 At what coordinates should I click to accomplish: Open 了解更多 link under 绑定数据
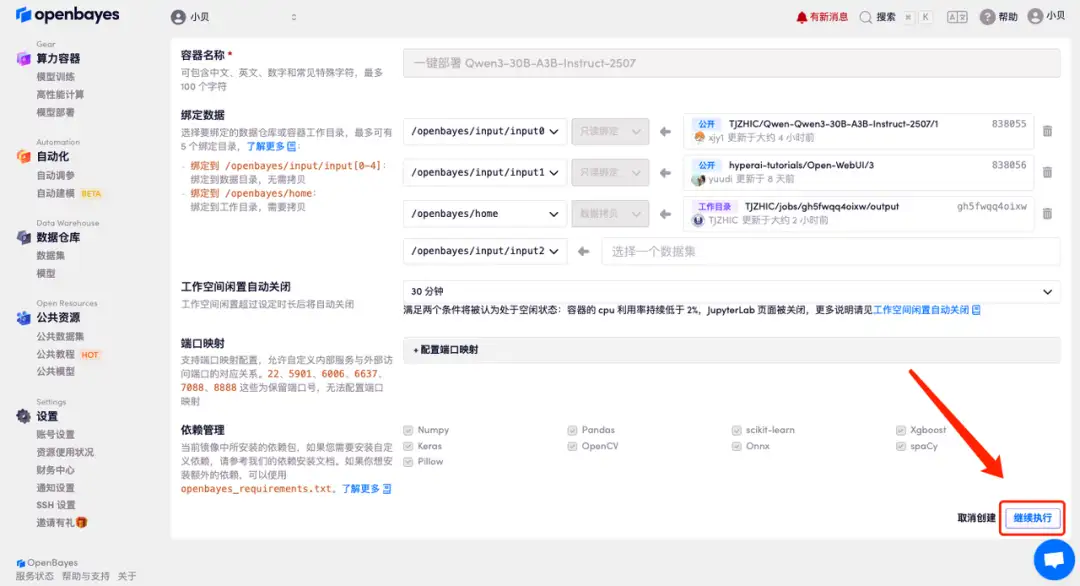click(271, 146)
